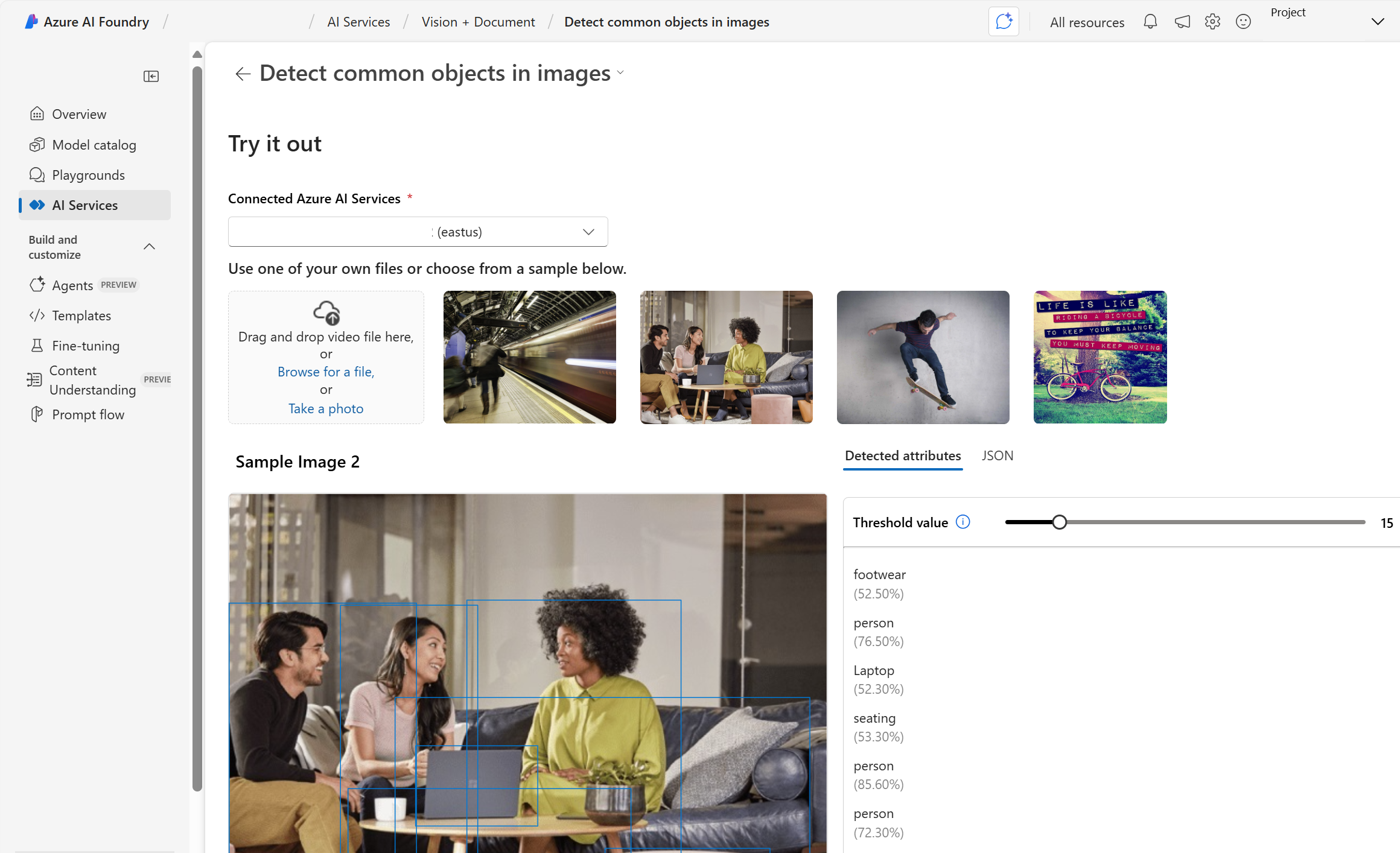Screen dimensions: 1400x853
Task: Open Vision + Document breadcrumb
Action: click(478, 22)
